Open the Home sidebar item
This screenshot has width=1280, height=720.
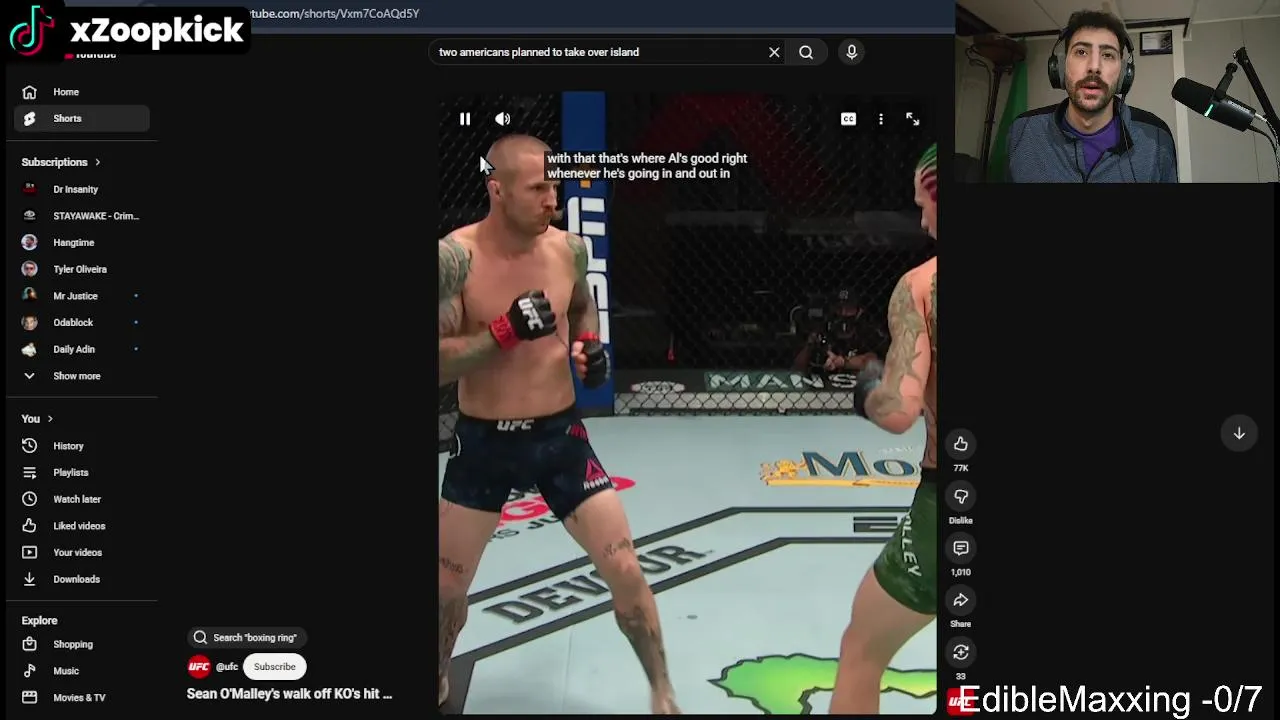[x=82, y=92]
